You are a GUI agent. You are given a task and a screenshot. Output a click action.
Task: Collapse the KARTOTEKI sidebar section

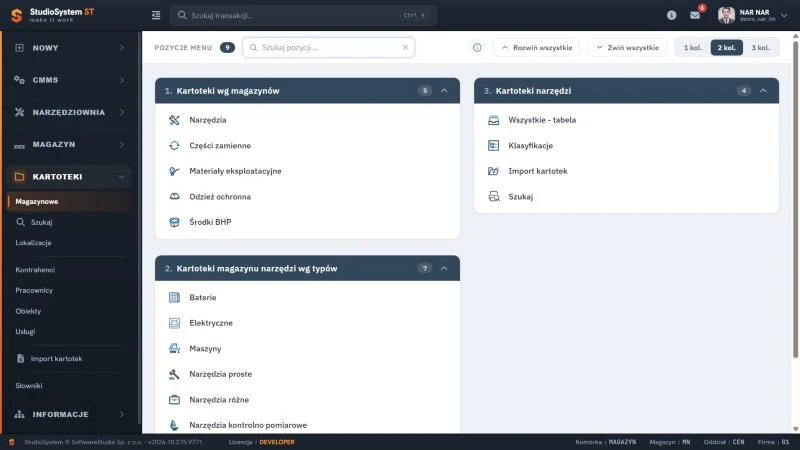(x=68, y=177)
